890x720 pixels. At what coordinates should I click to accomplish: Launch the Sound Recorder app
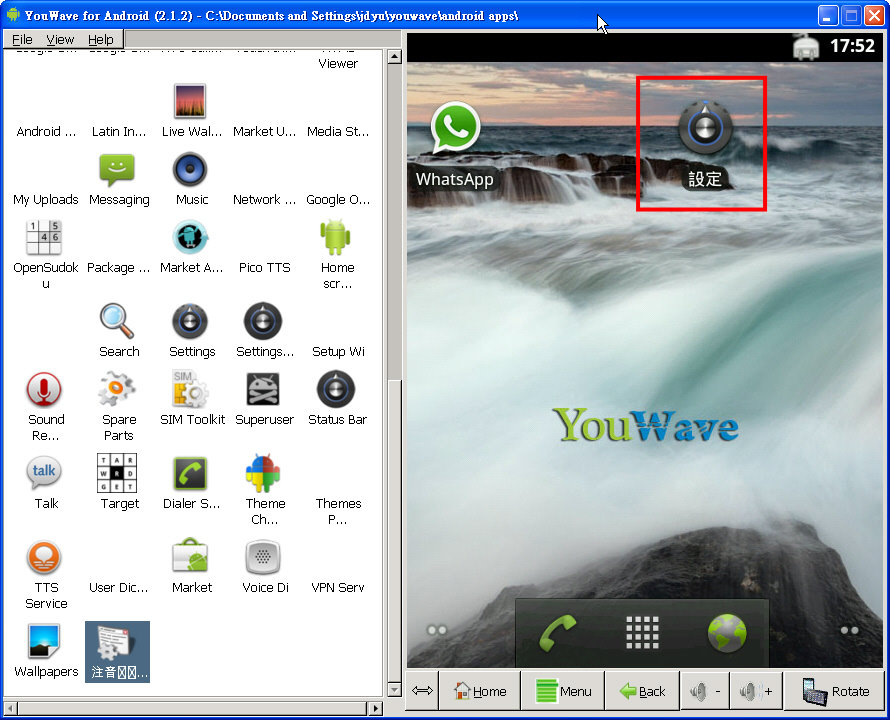[x=44, y=390]
